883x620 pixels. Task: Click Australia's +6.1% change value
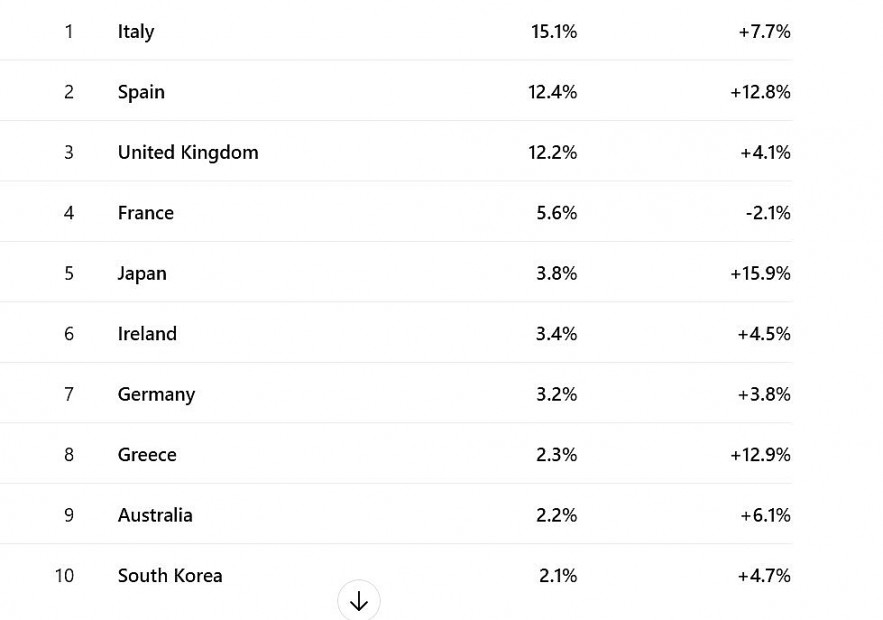click(764, 514)
